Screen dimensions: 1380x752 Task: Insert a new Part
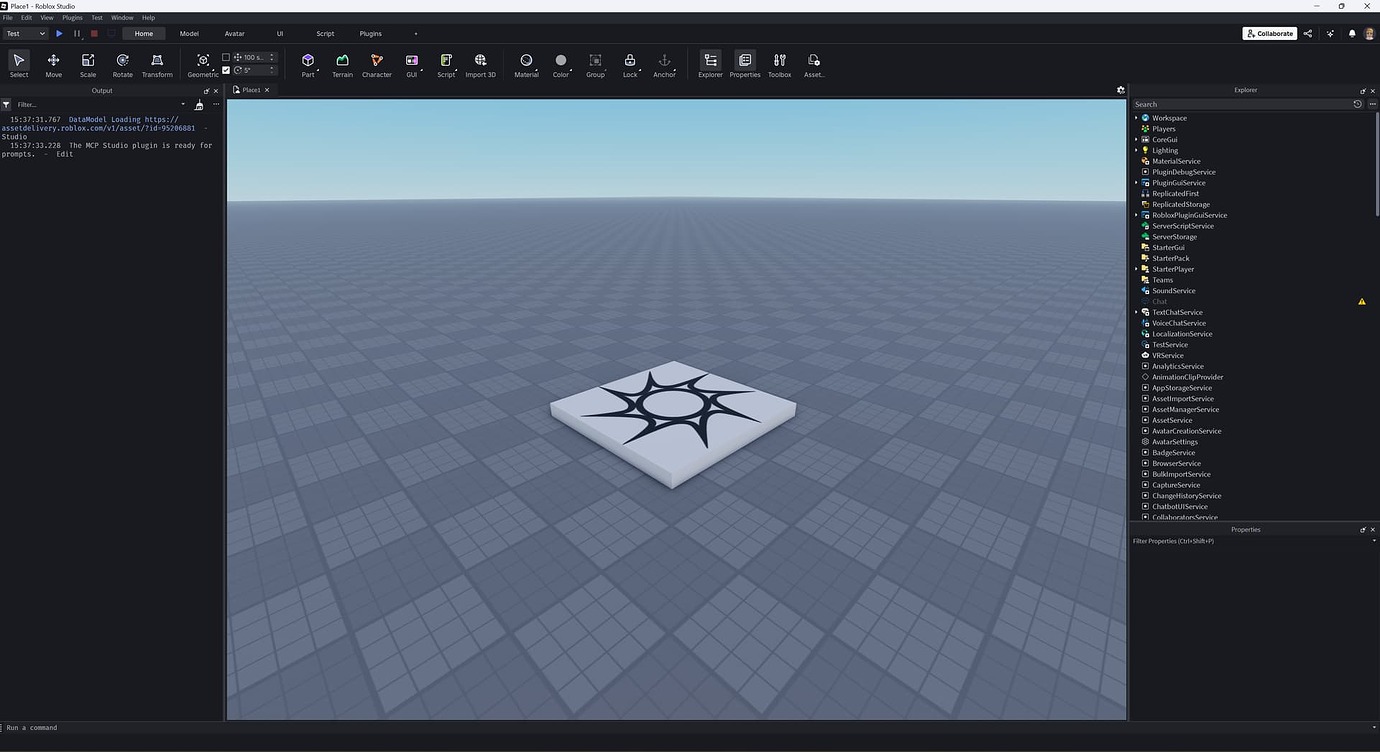click(308, 65)
